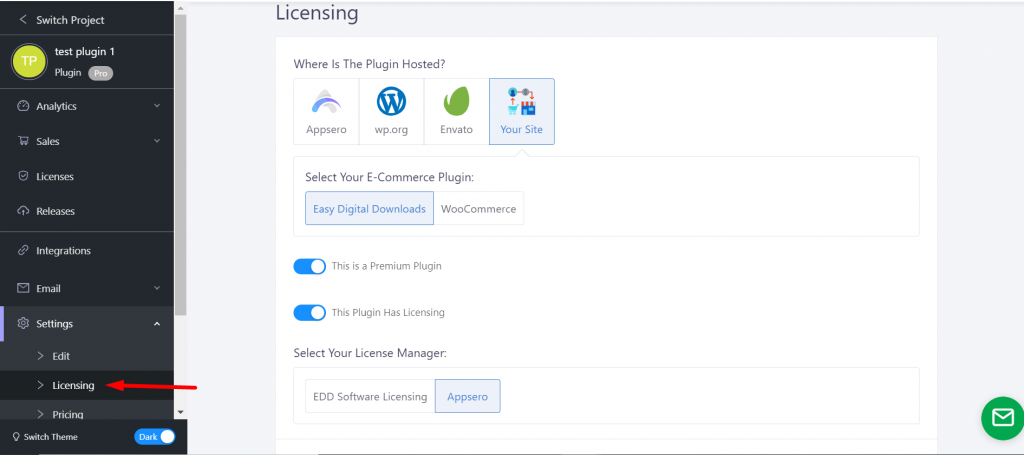Click the back arrow beside Switch Project

(x=23, y=20)
